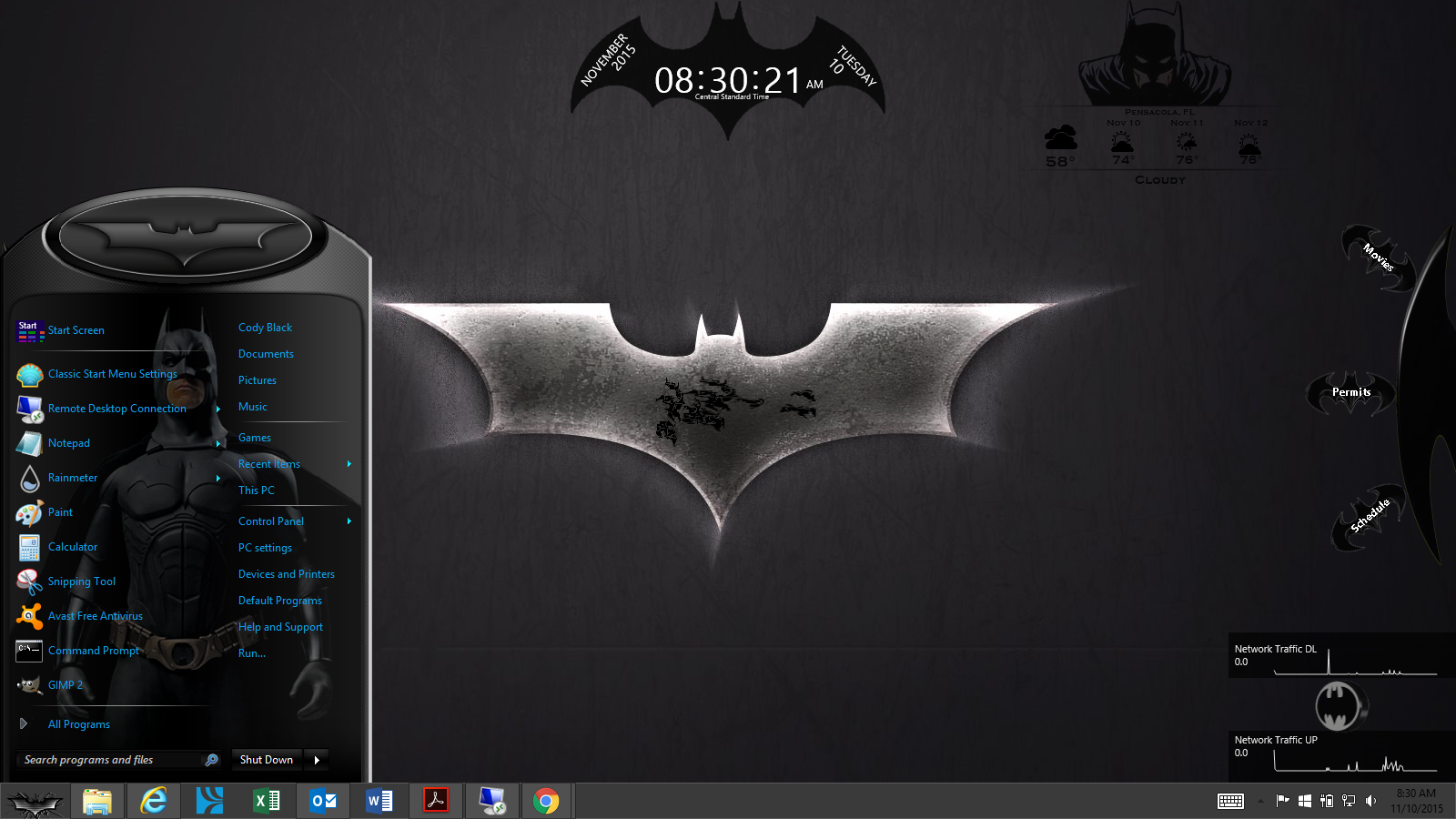Open Outlook from the taskbar
Viewport: 1456px width, 819px height.
(323, 801)
